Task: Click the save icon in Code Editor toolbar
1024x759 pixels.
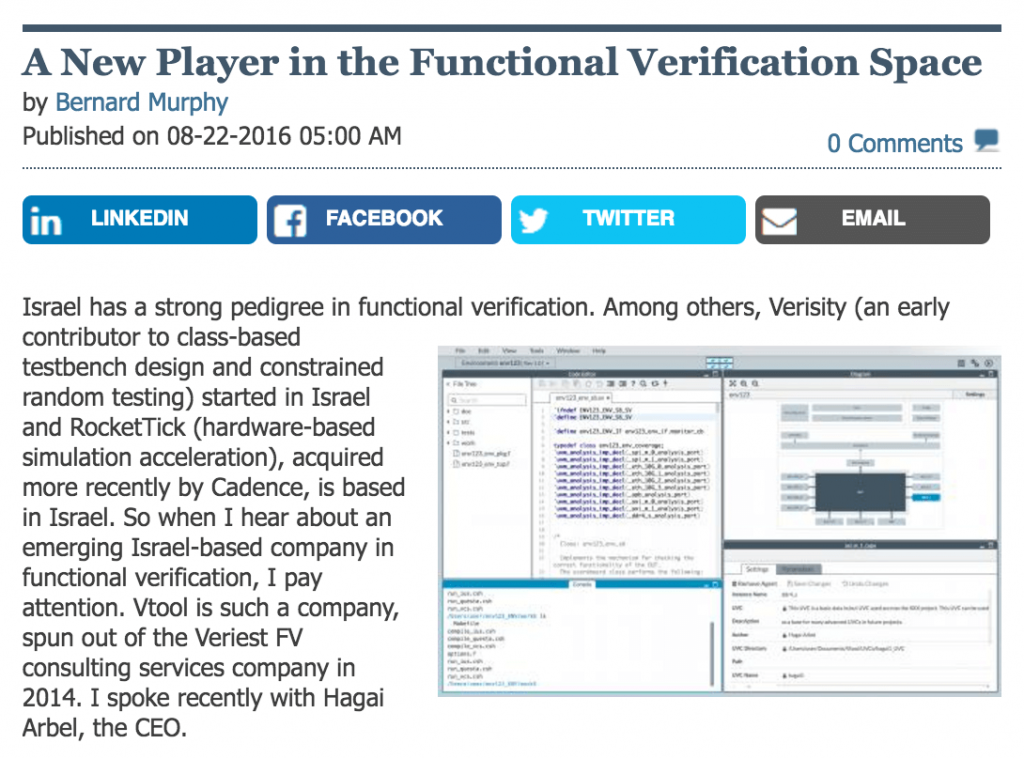Action: (565, 383)
